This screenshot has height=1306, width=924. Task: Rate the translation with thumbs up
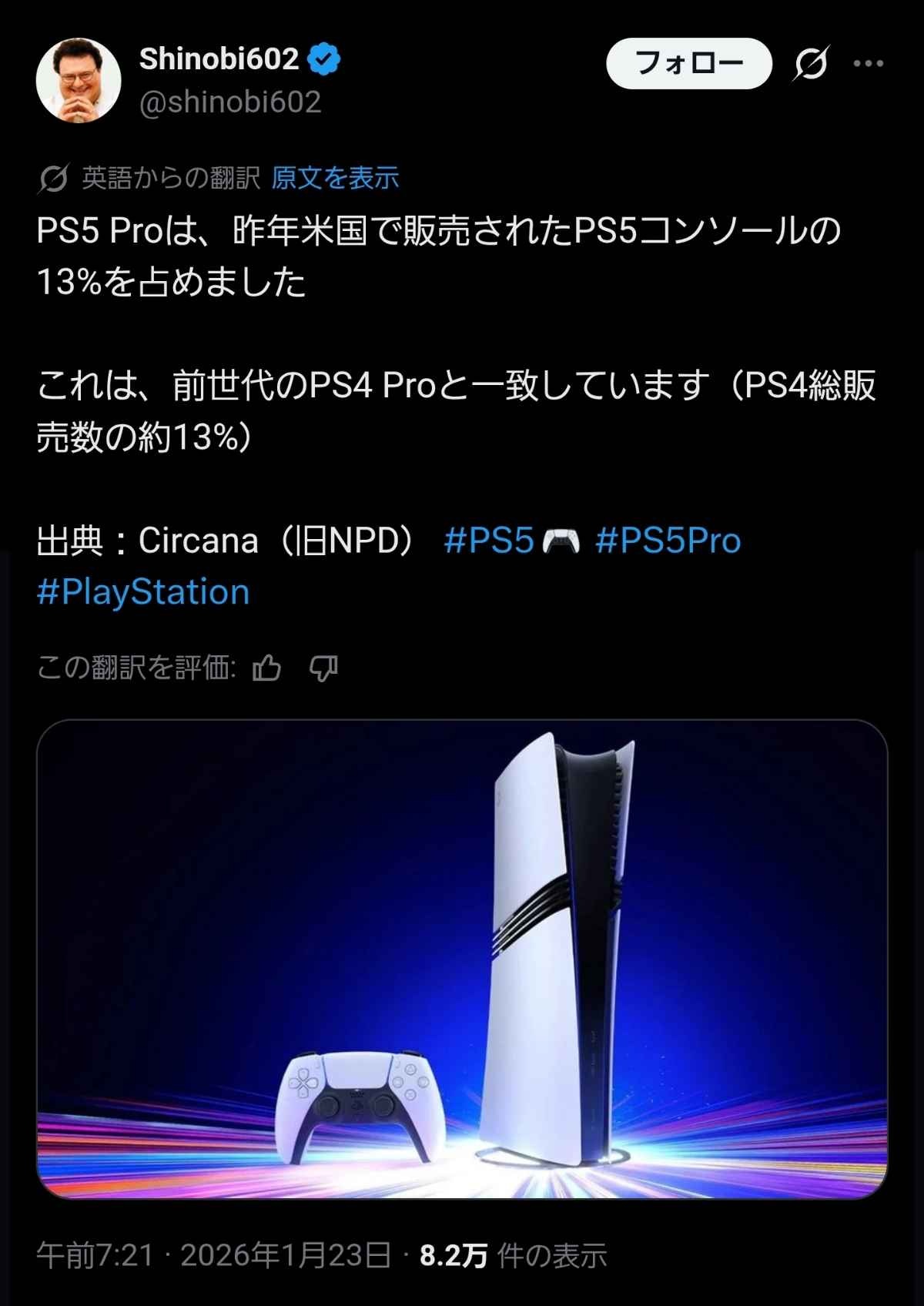coord(266,668)
